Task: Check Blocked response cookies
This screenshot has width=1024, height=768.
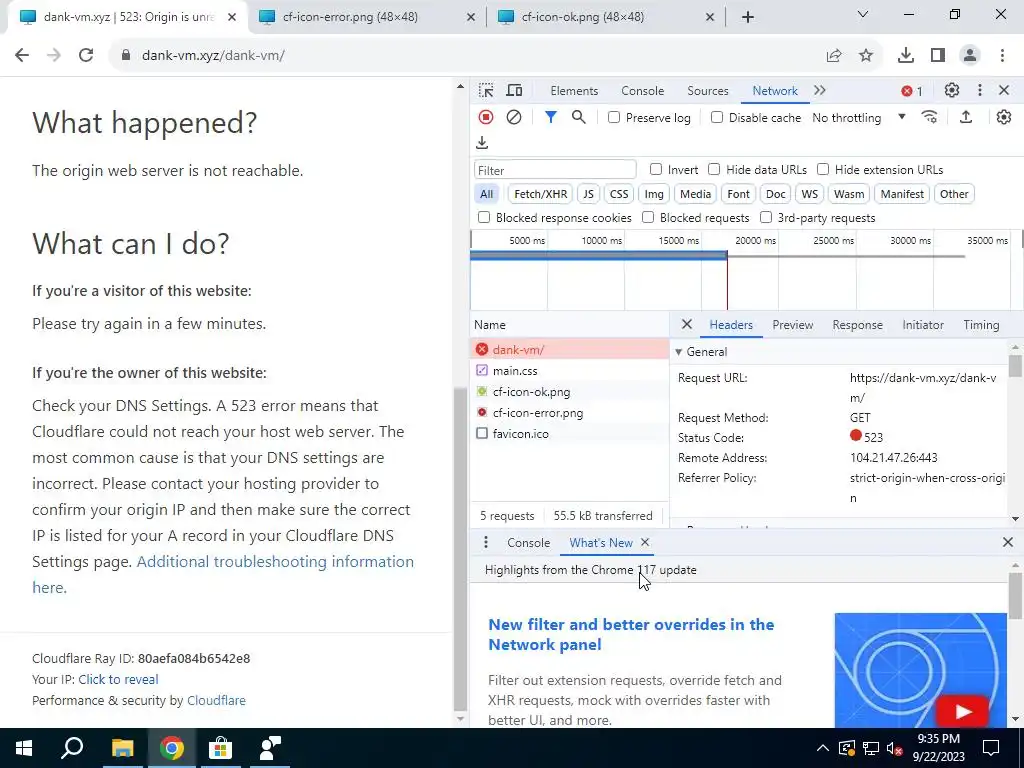Action: tap(484, 217)
